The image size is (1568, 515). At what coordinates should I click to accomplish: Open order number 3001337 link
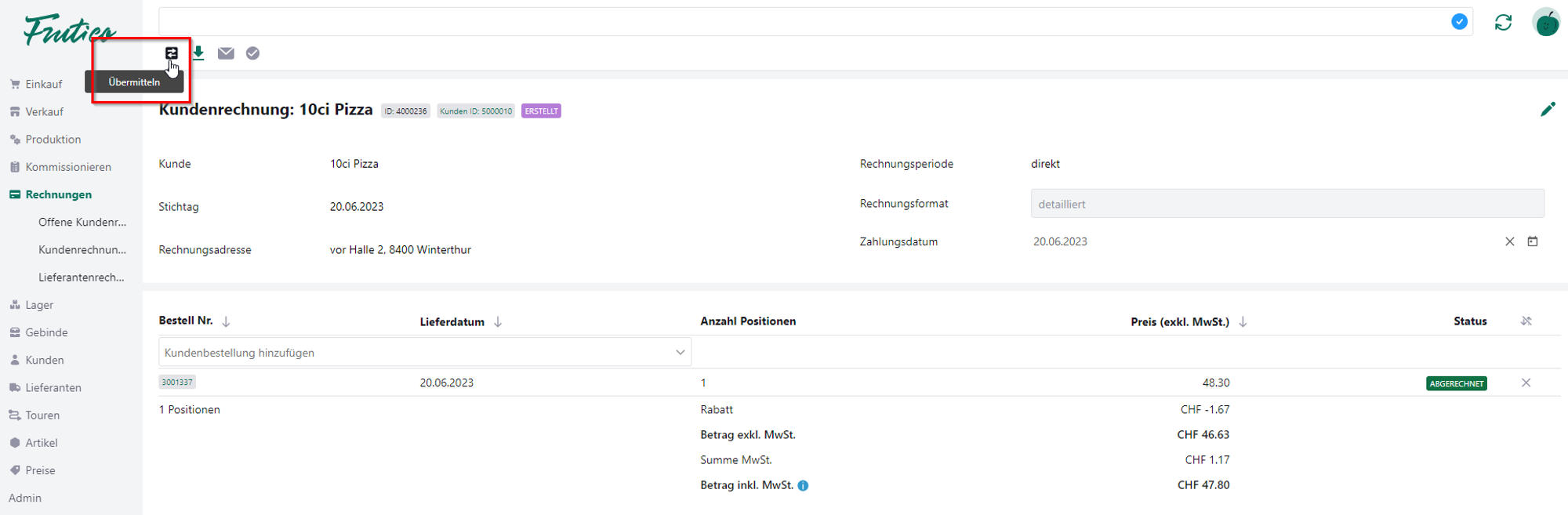point(177,383)
